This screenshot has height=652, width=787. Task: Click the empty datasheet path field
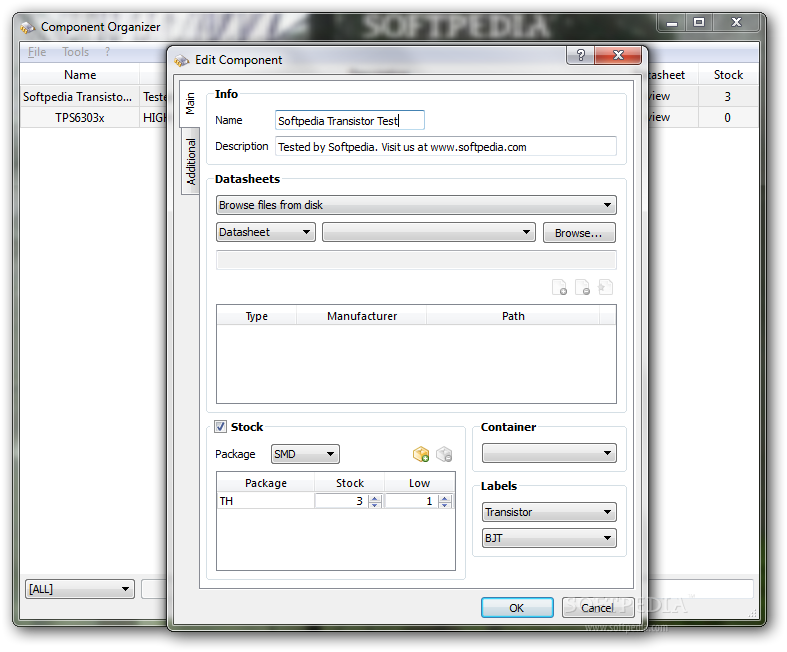(416, 260)
